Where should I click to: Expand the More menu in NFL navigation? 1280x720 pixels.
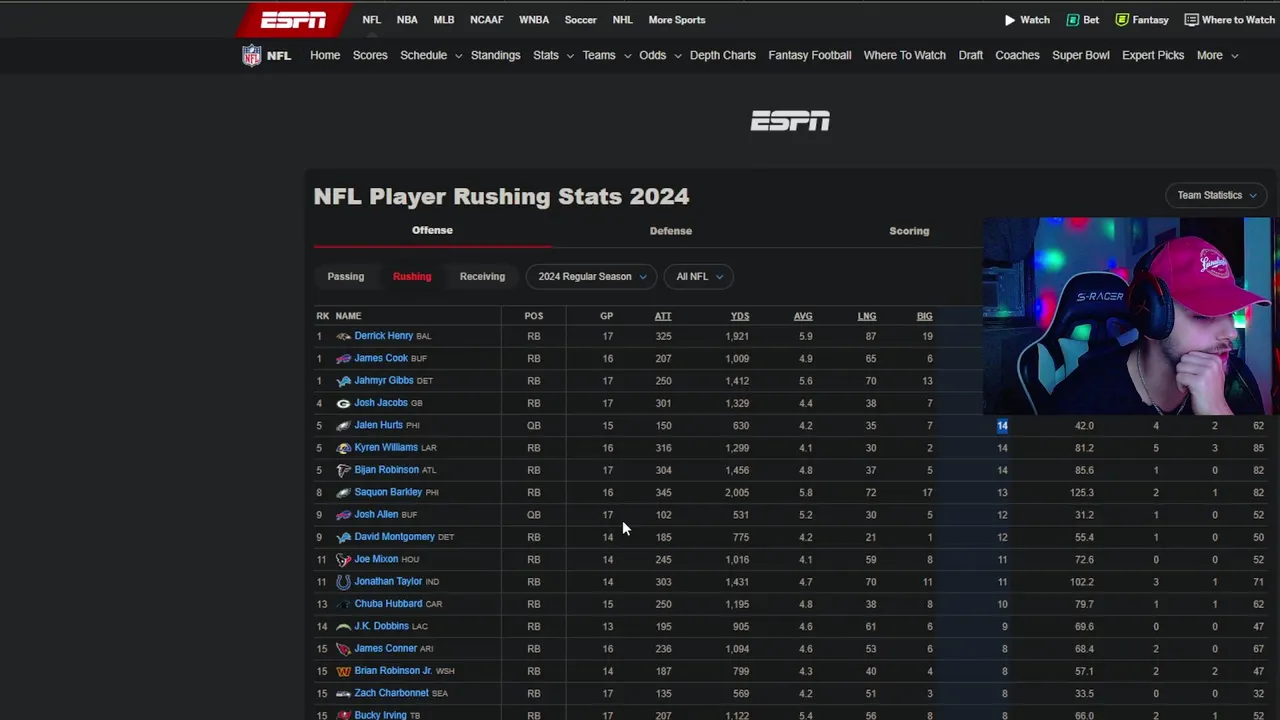(1217, 55)
